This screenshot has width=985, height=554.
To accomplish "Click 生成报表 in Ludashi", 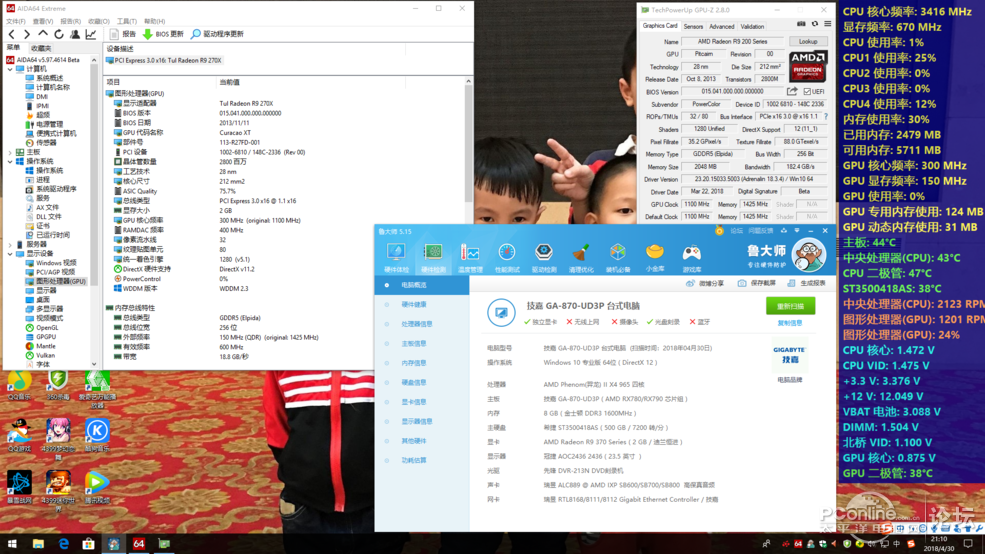I will pyautogui.click(x=807, y=283).
